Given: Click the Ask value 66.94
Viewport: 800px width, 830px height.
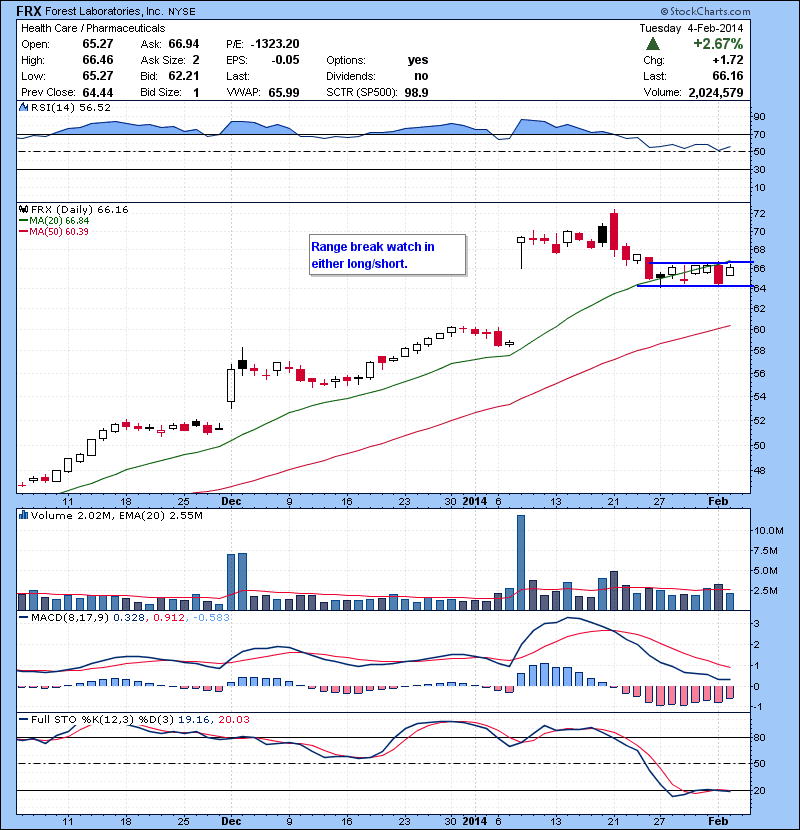Looking at the screenshot, I should point(184,43).
